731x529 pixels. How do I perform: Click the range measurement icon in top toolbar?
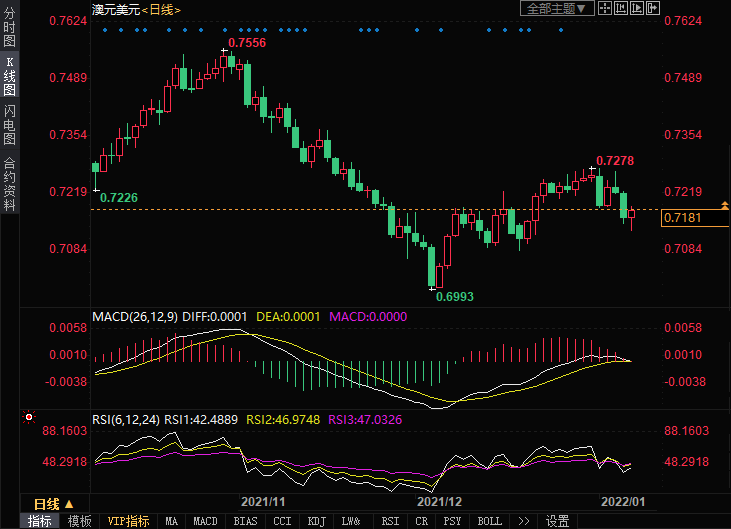[622, 9]
